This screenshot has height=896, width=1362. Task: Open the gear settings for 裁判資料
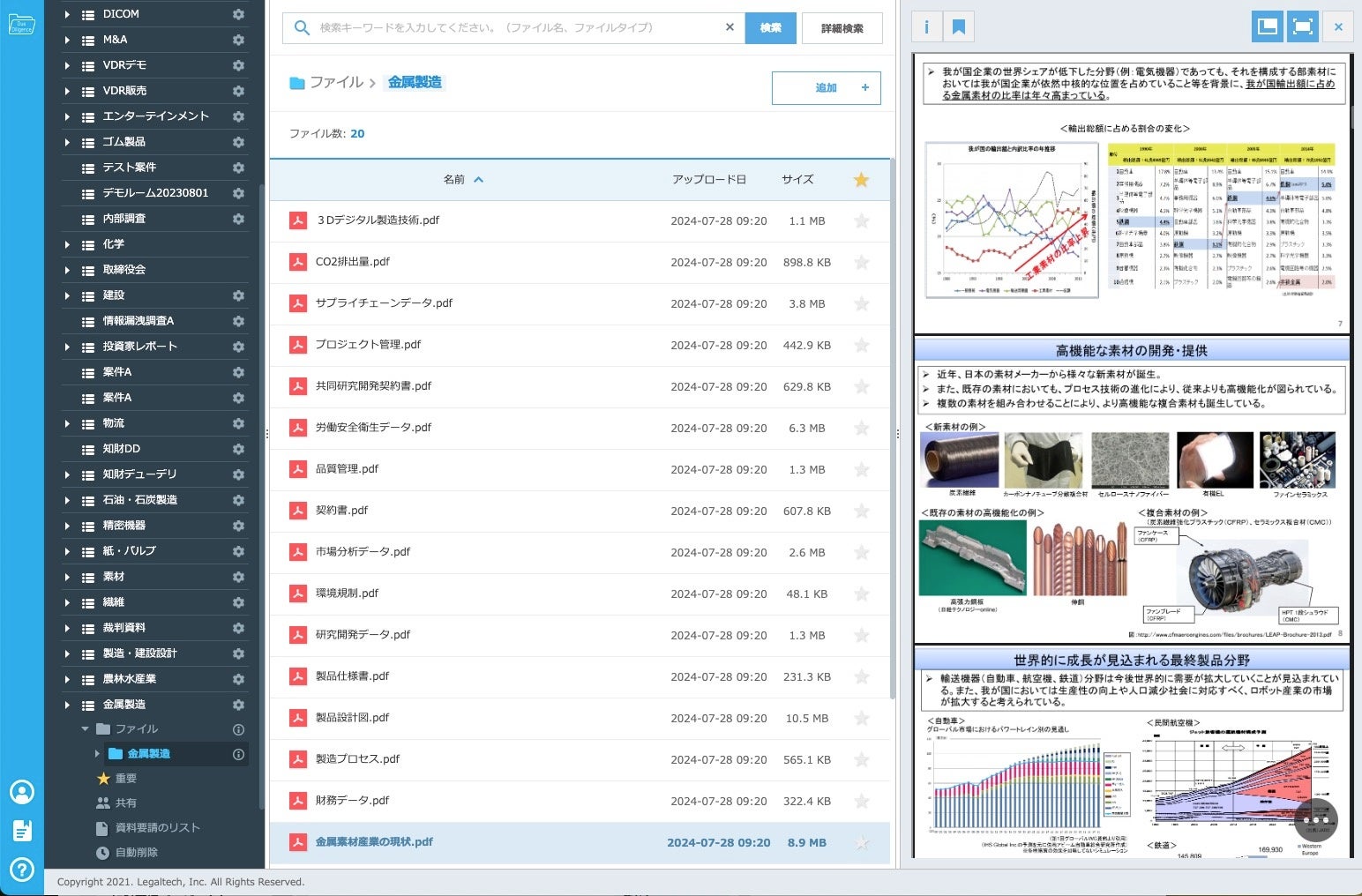238,628
